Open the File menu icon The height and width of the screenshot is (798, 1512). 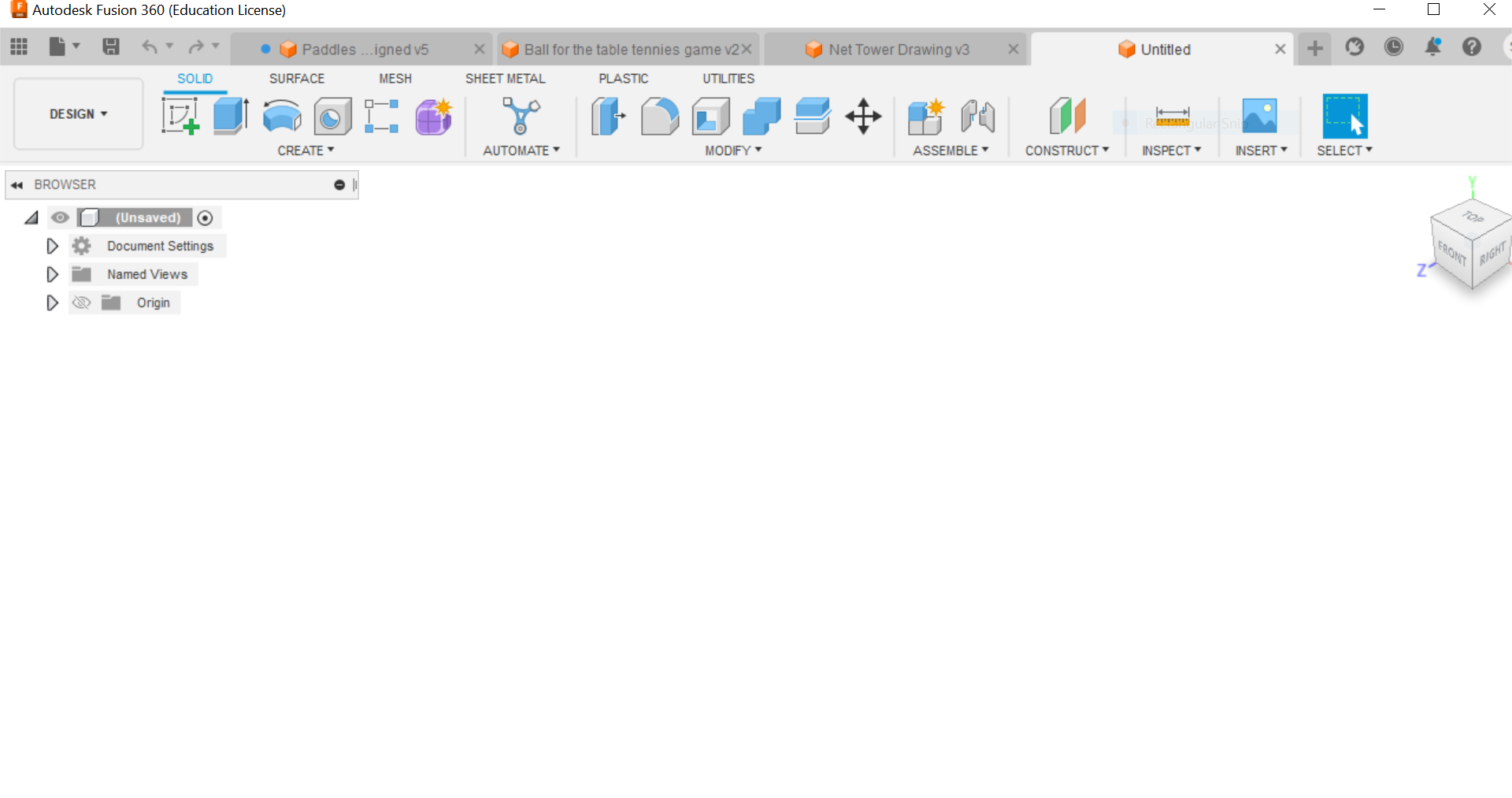coord(57,47)
